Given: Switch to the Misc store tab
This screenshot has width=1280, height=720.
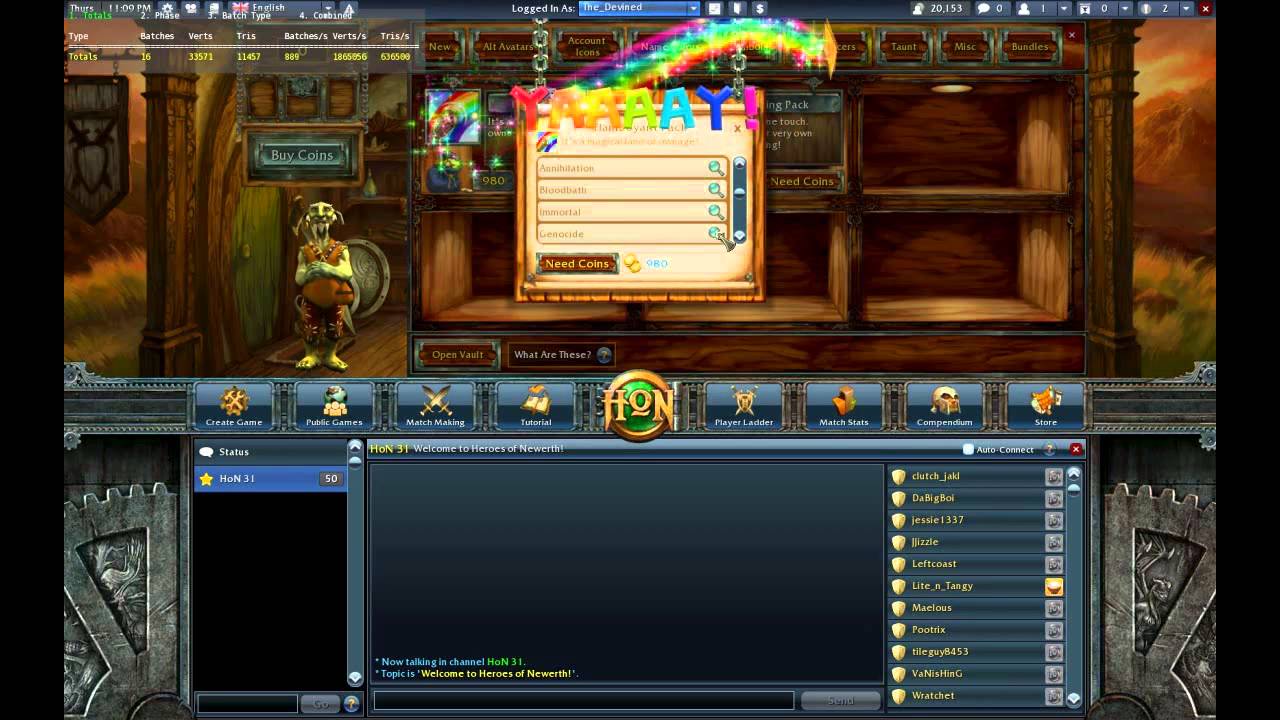Looking at the screenshot, I should coord(965,47).
